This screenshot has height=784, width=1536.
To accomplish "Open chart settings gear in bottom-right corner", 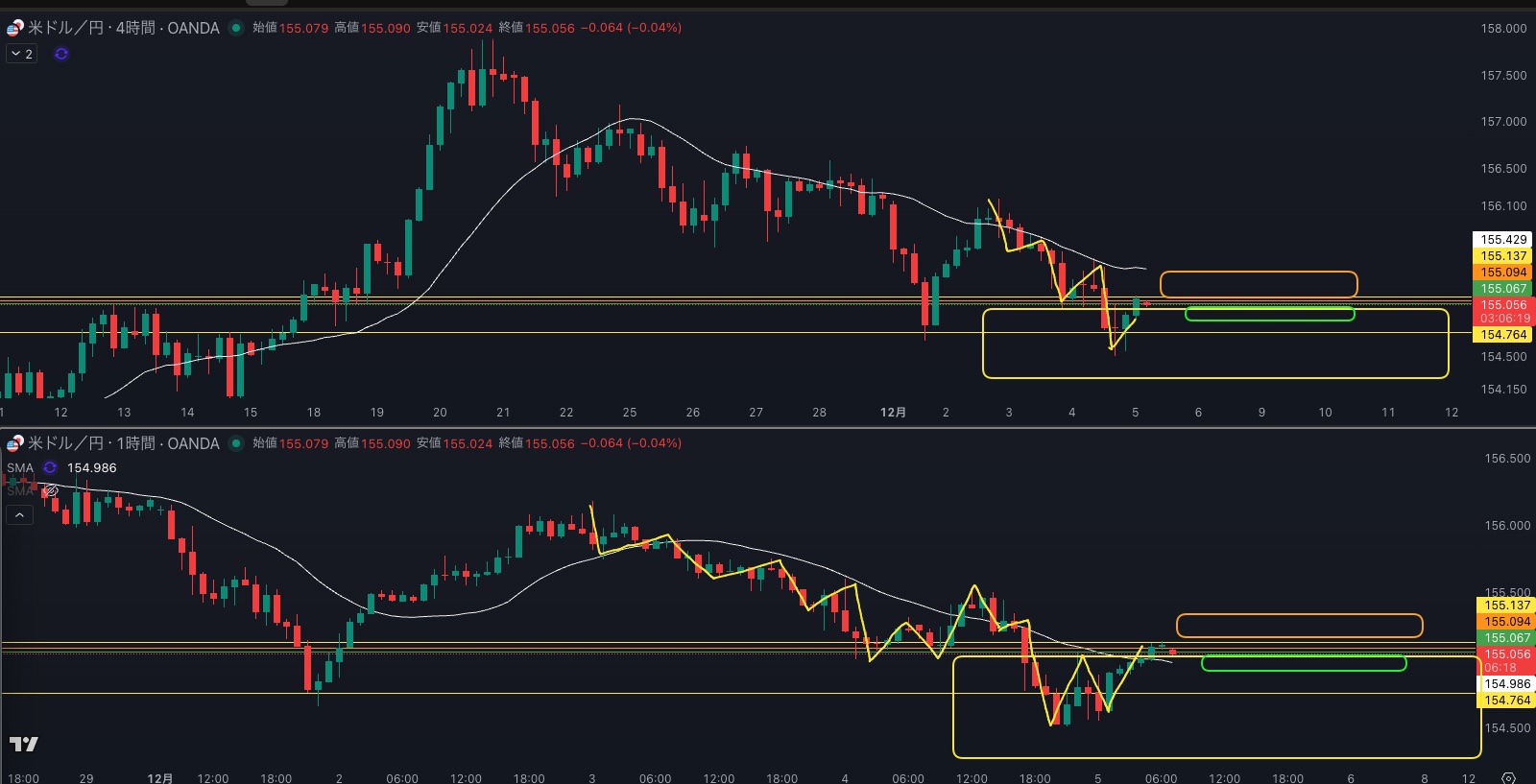I will pyautogui.click(x=1508, y=777).
